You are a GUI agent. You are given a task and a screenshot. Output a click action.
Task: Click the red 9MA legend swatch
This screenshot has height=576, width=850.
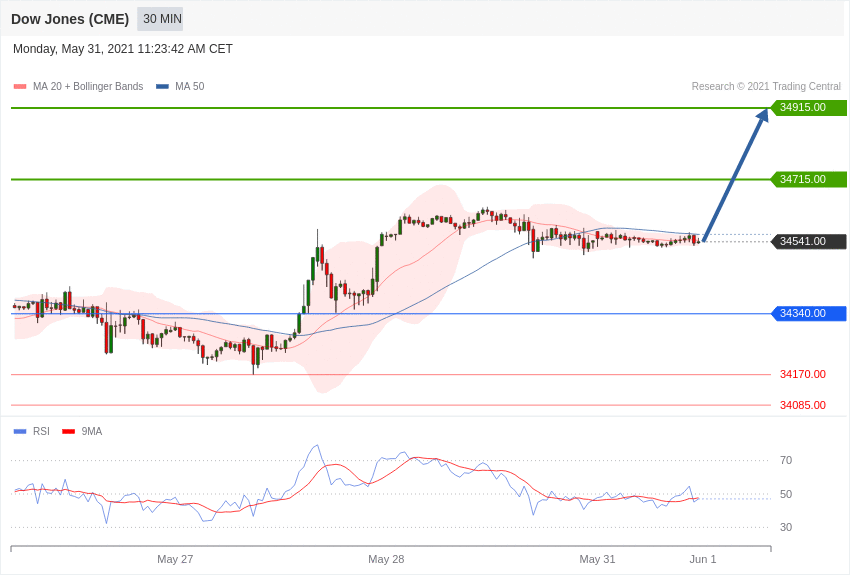point(69,431)
